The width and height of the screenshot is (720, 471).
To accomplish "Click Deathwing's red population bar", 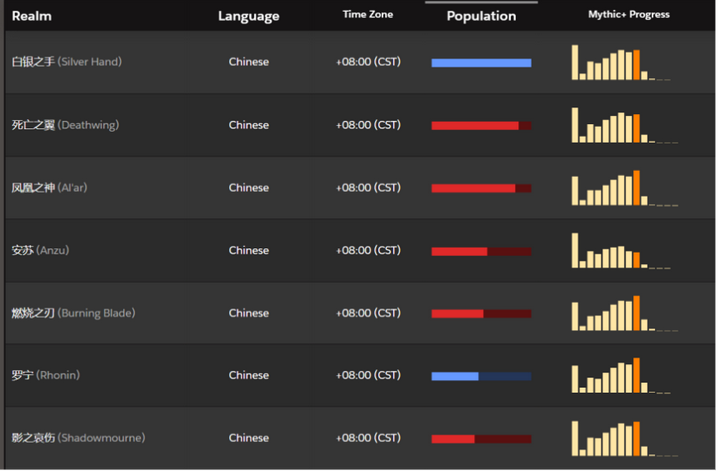I will [481, 126].
